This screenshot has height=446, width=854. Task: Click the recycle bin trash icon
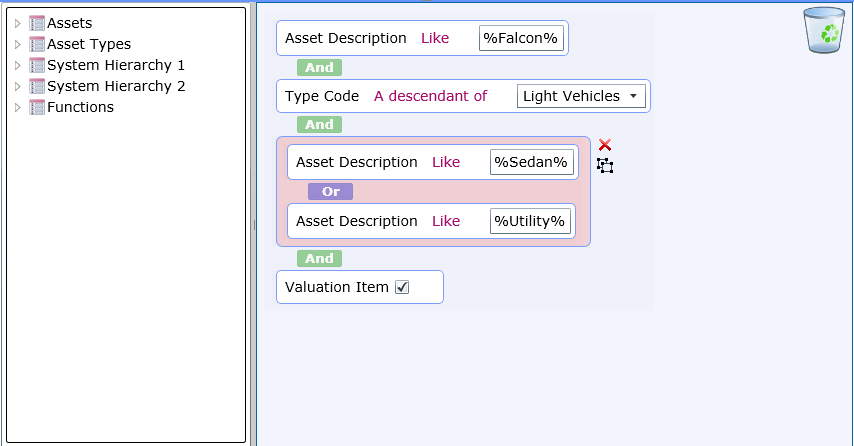[x=824, y=30]
